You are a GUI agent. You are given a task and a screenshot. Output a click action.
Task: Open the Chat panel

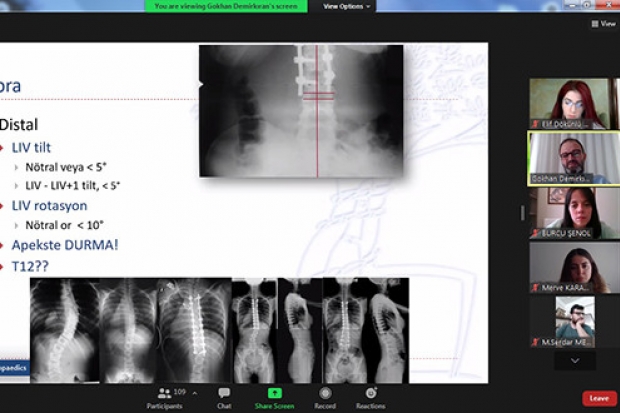[224, 397]
